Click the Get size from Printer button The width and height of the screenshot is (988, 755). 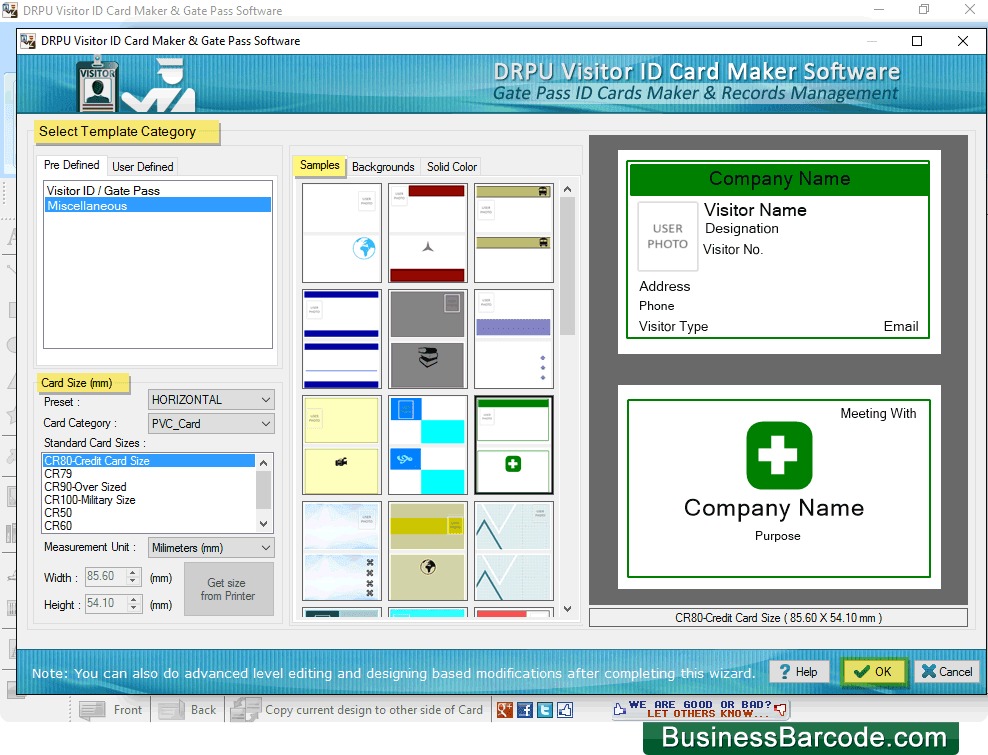coord(227,589)
